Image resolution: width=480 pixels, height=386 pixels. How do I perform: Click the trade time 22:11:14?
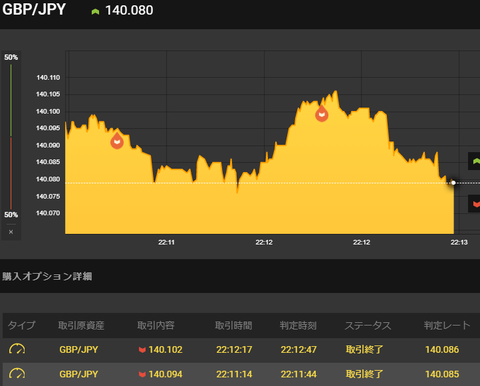[x=234, y=374]
